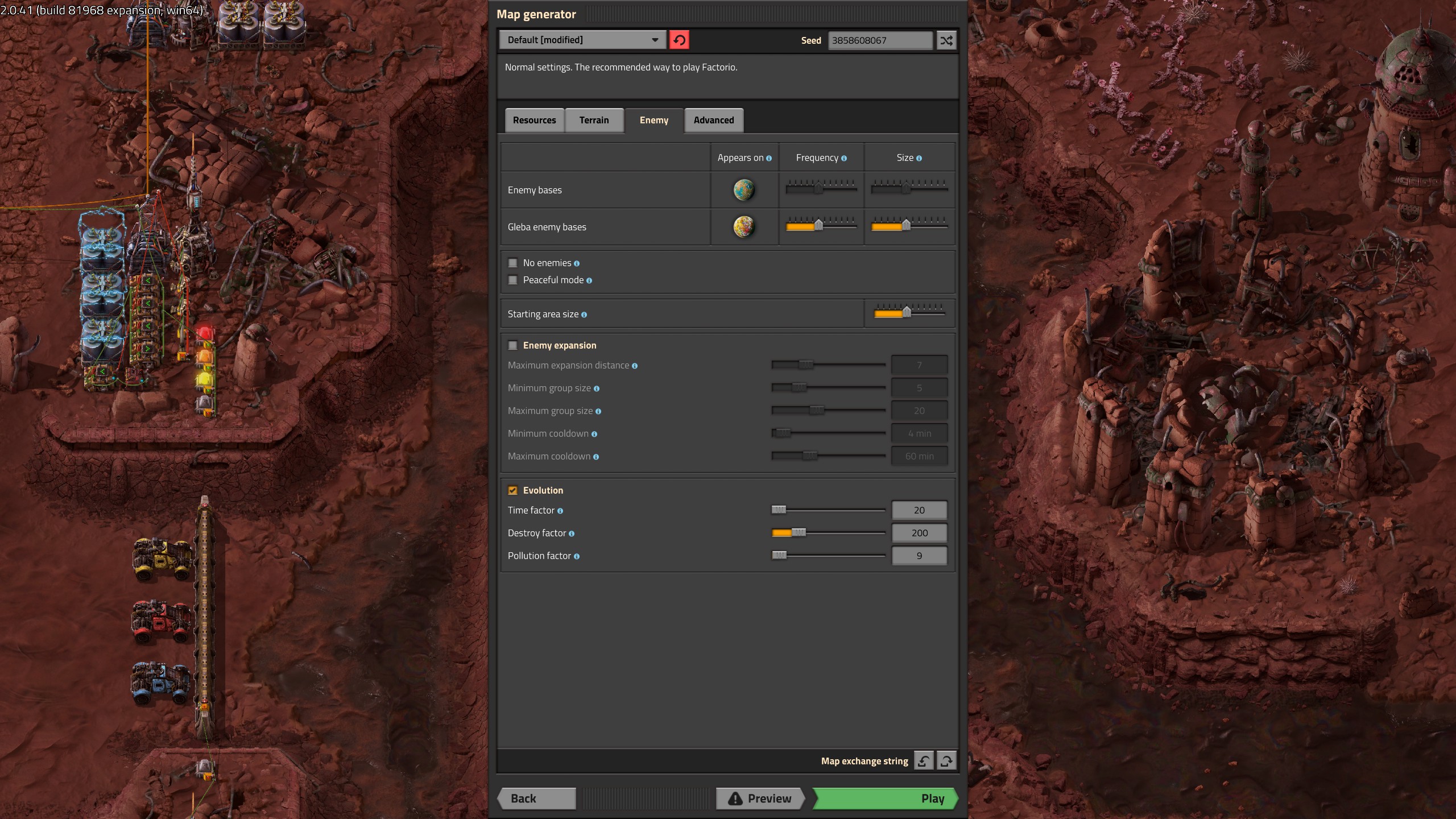Click info icon beside Appears on header
The width and height of the screenshot is (1456, 819).
point(769,158)
